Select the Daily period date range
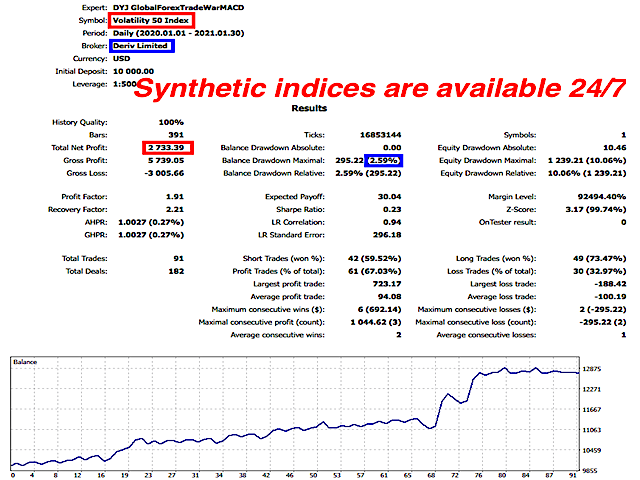Viewport: 640px width, 480px height. (178, 33)
